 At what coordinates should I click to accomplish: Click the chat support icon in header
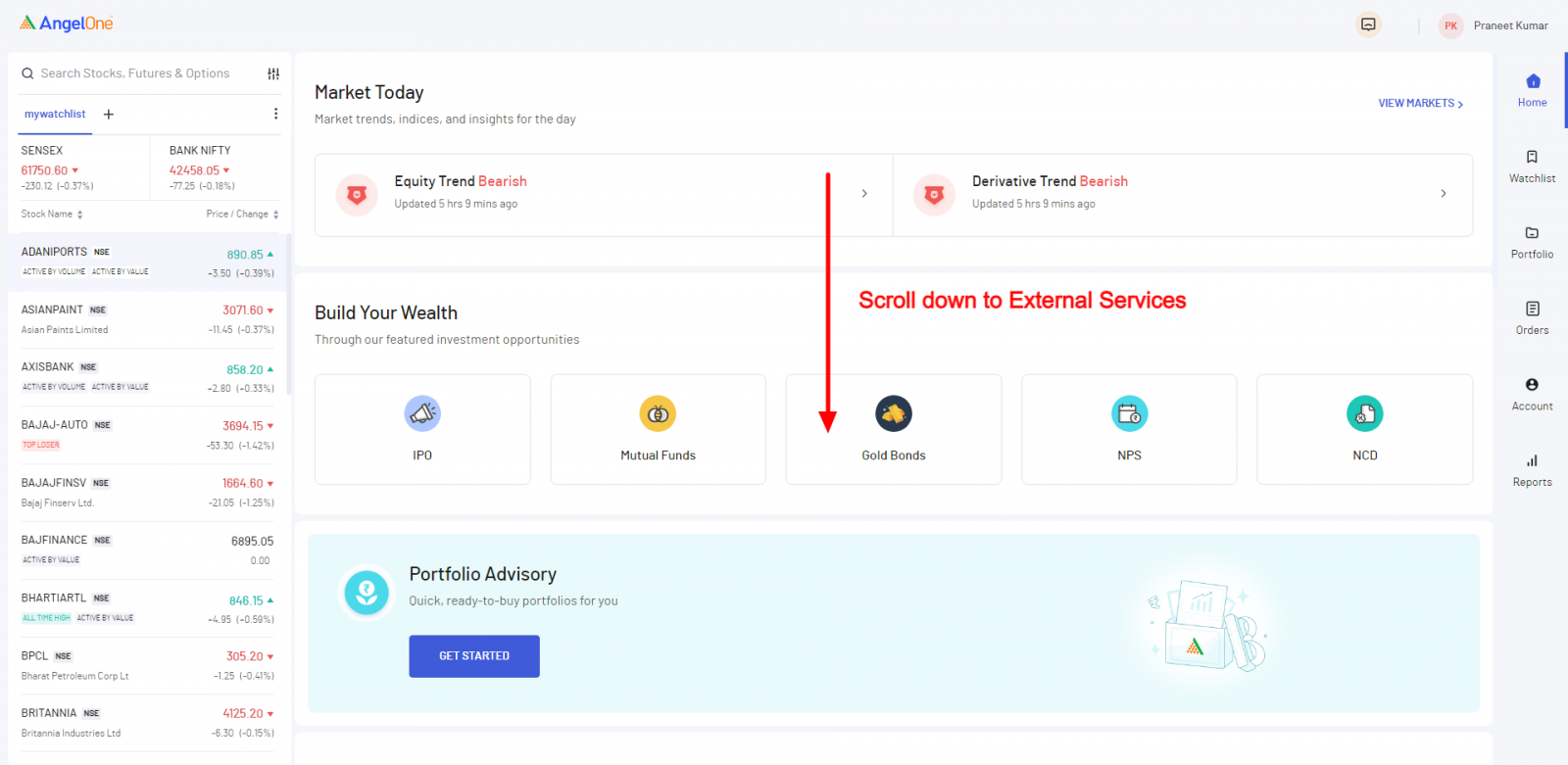point(1368,25)
